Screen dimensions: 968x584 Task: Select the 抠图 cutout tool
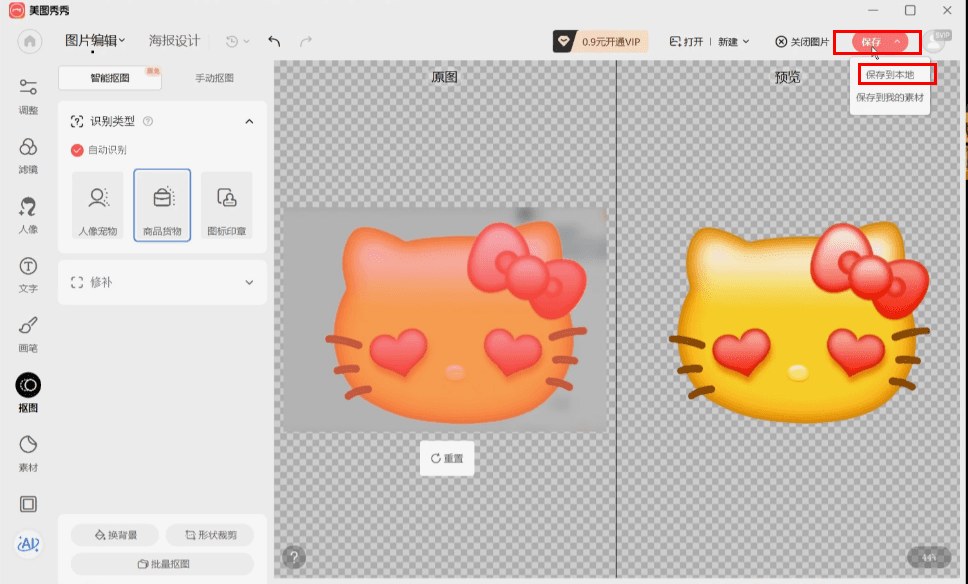[28, 393]
